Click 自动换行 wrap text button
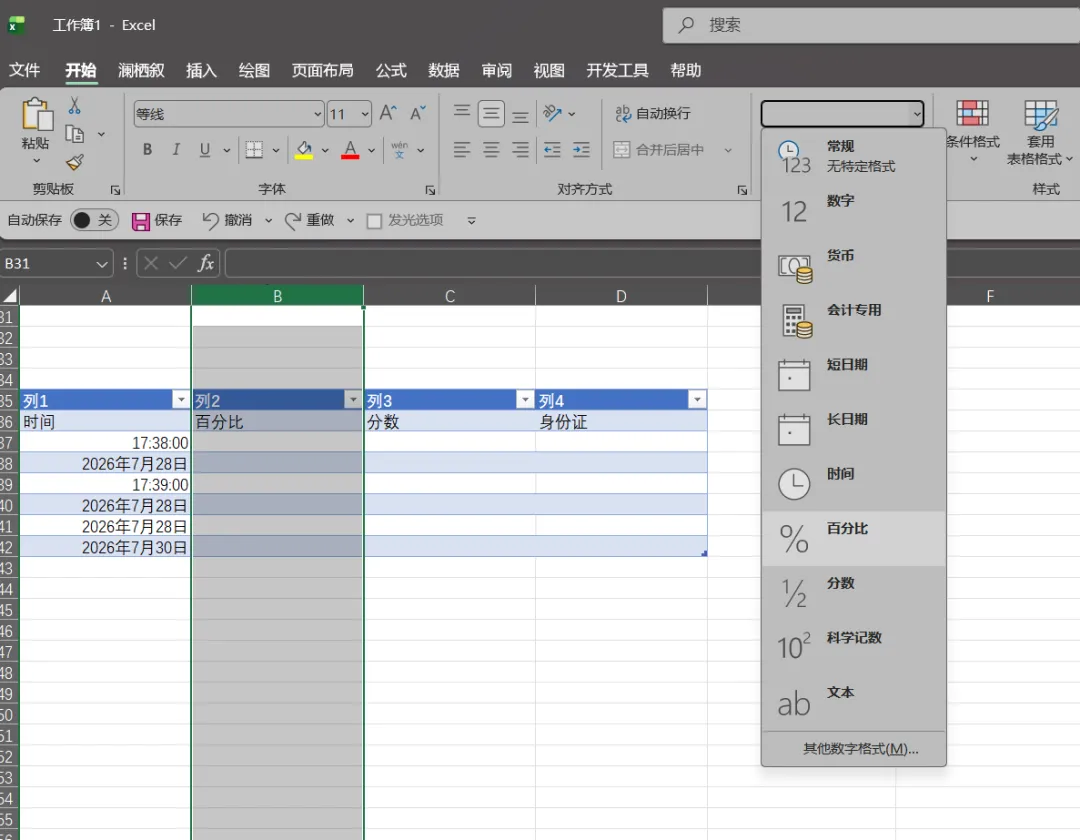1080x840 pixels. (x=652, y=114)
